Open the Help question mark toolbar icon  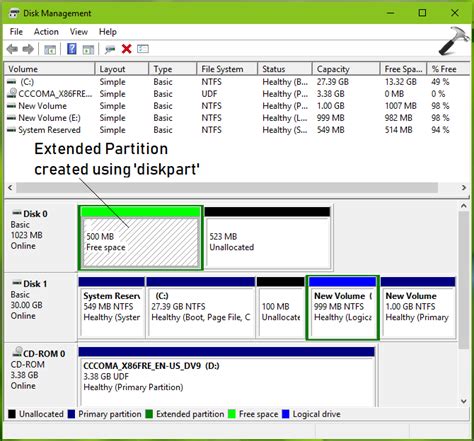tap(72, 49)
